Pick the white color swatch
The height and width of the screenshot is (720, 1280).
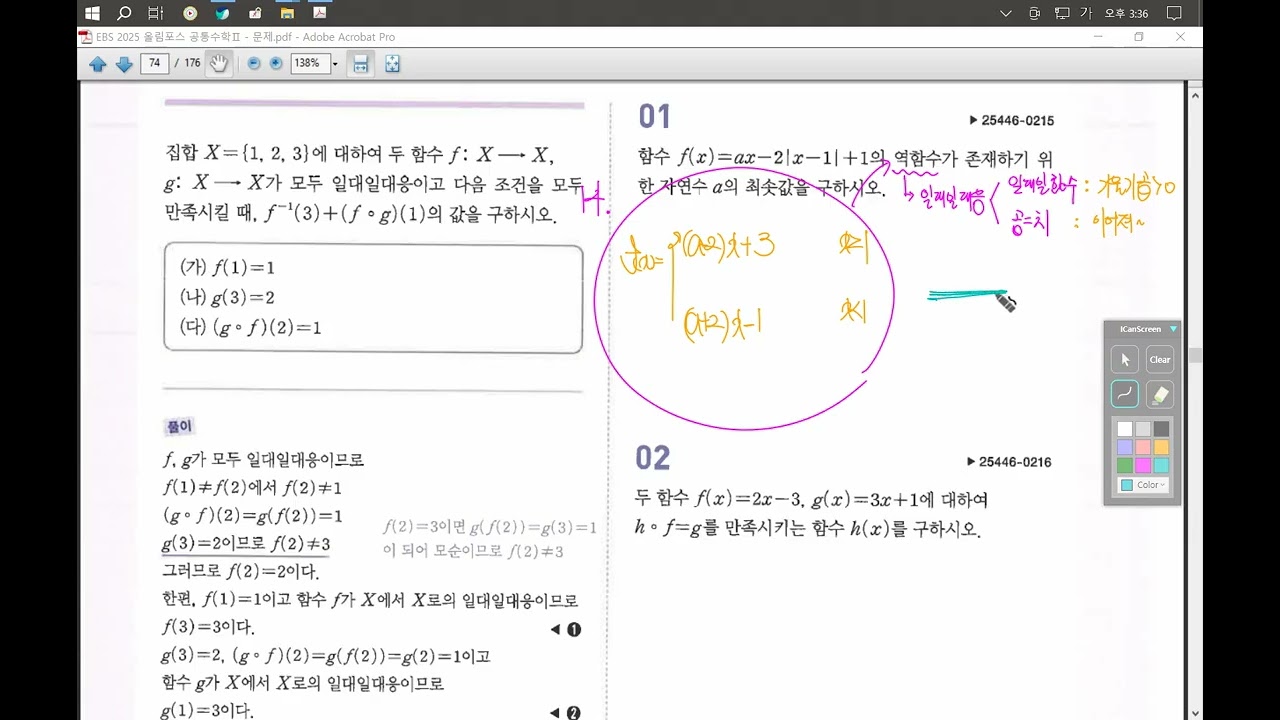(1125, 429)
